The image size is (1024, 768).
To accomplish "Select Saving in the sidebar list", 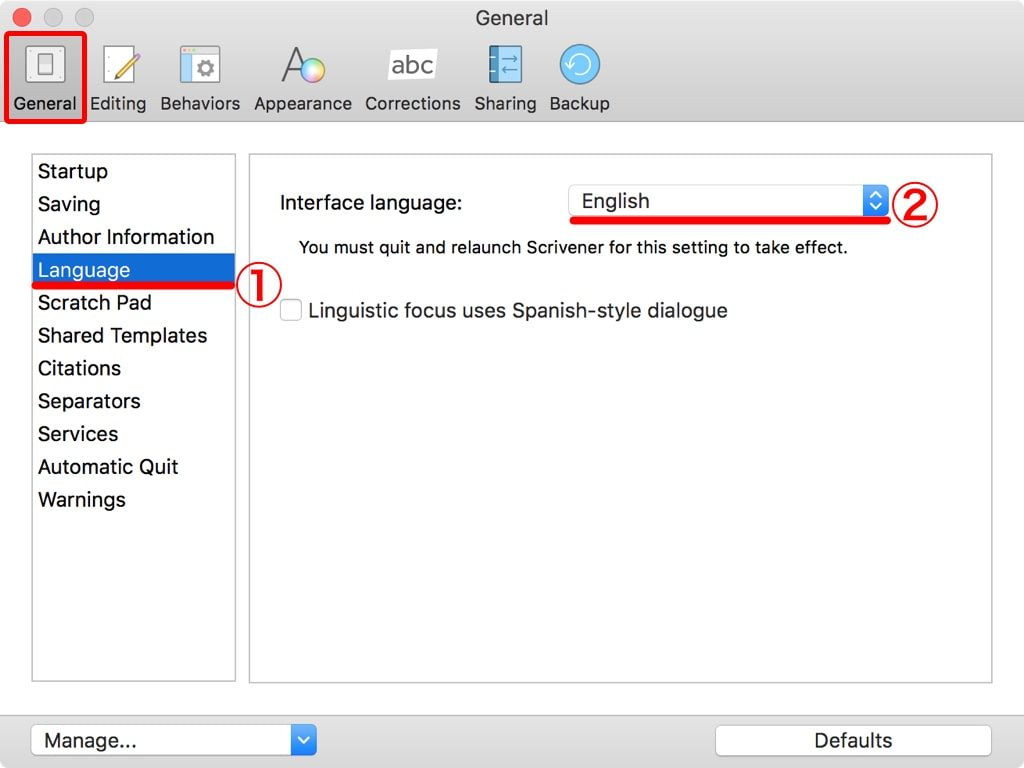I will pyautogui.click(x=133, y=204).
